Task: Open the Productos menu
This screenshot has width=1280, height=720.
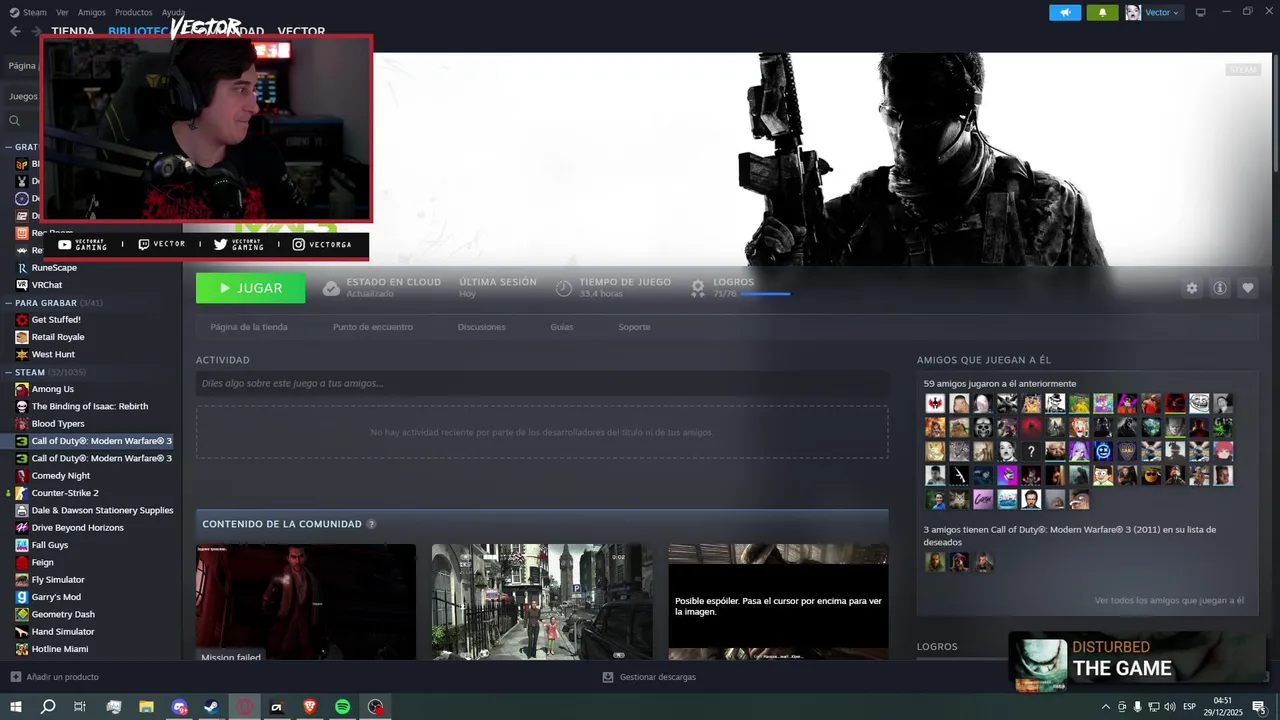Action: coord(134,12)
